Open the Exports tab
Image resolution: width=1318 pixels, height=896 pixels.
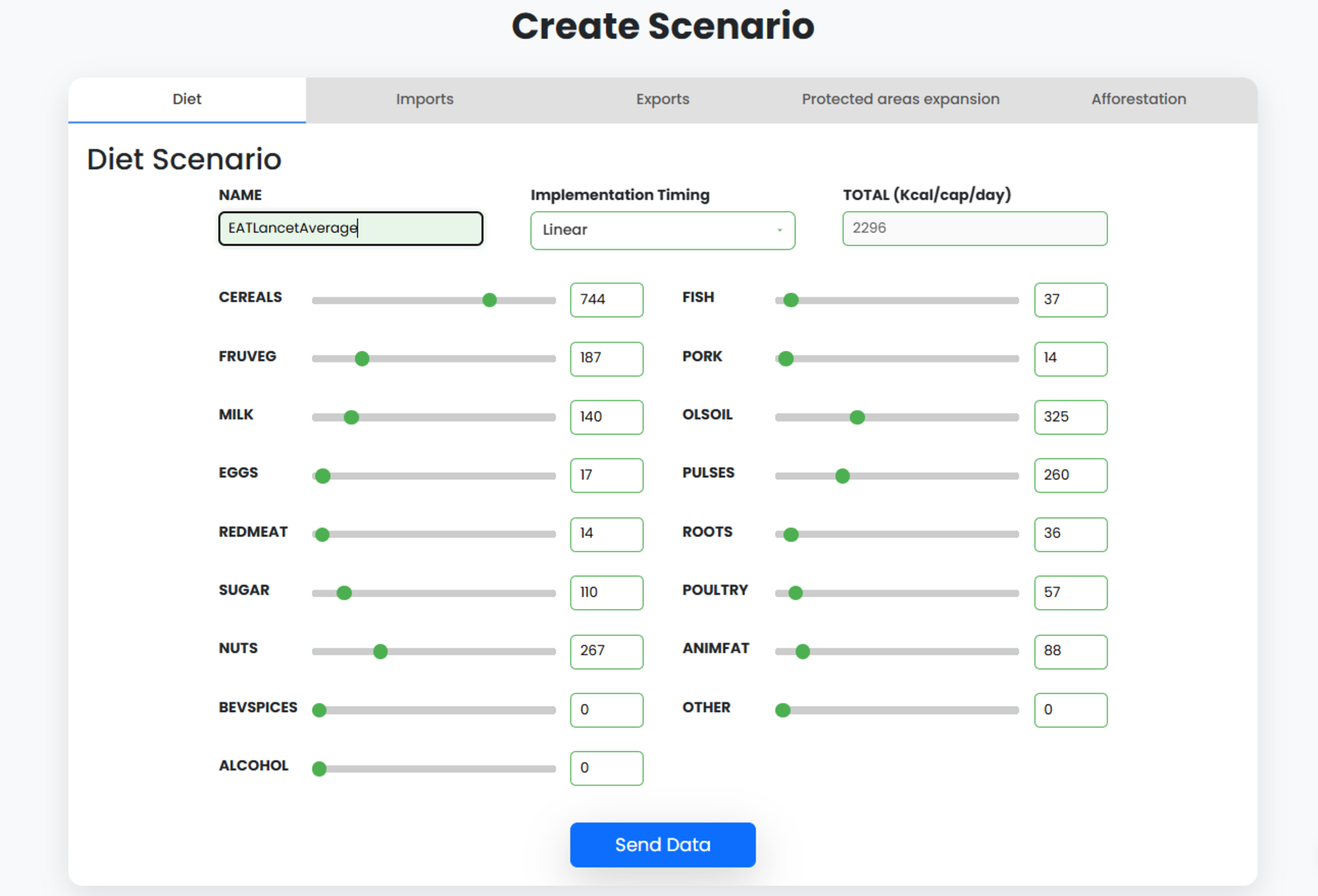[662, 99]
